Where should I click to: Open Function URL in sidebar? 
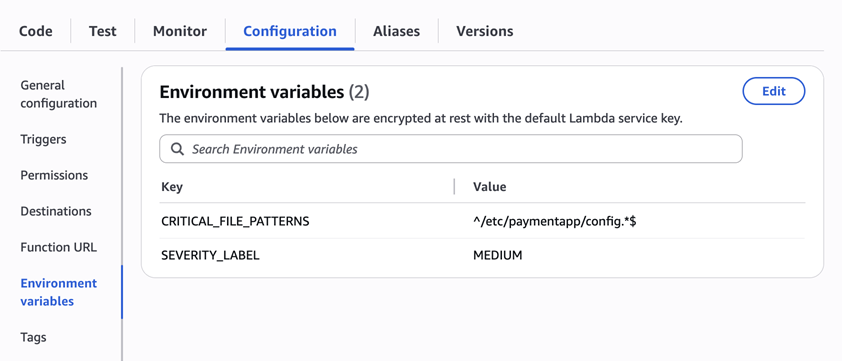pos(59,247)
